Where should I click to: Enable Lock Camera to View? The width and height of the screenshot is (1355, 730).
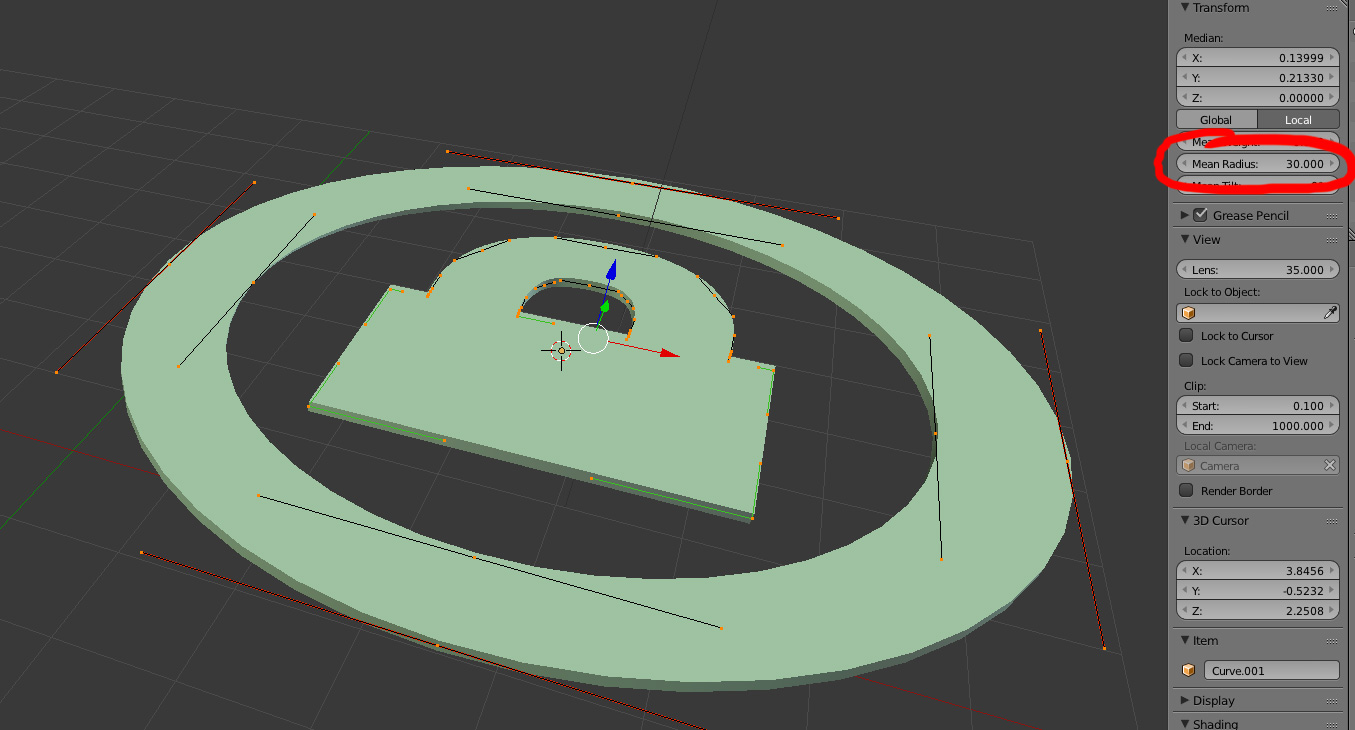(x=1186, y=360)
